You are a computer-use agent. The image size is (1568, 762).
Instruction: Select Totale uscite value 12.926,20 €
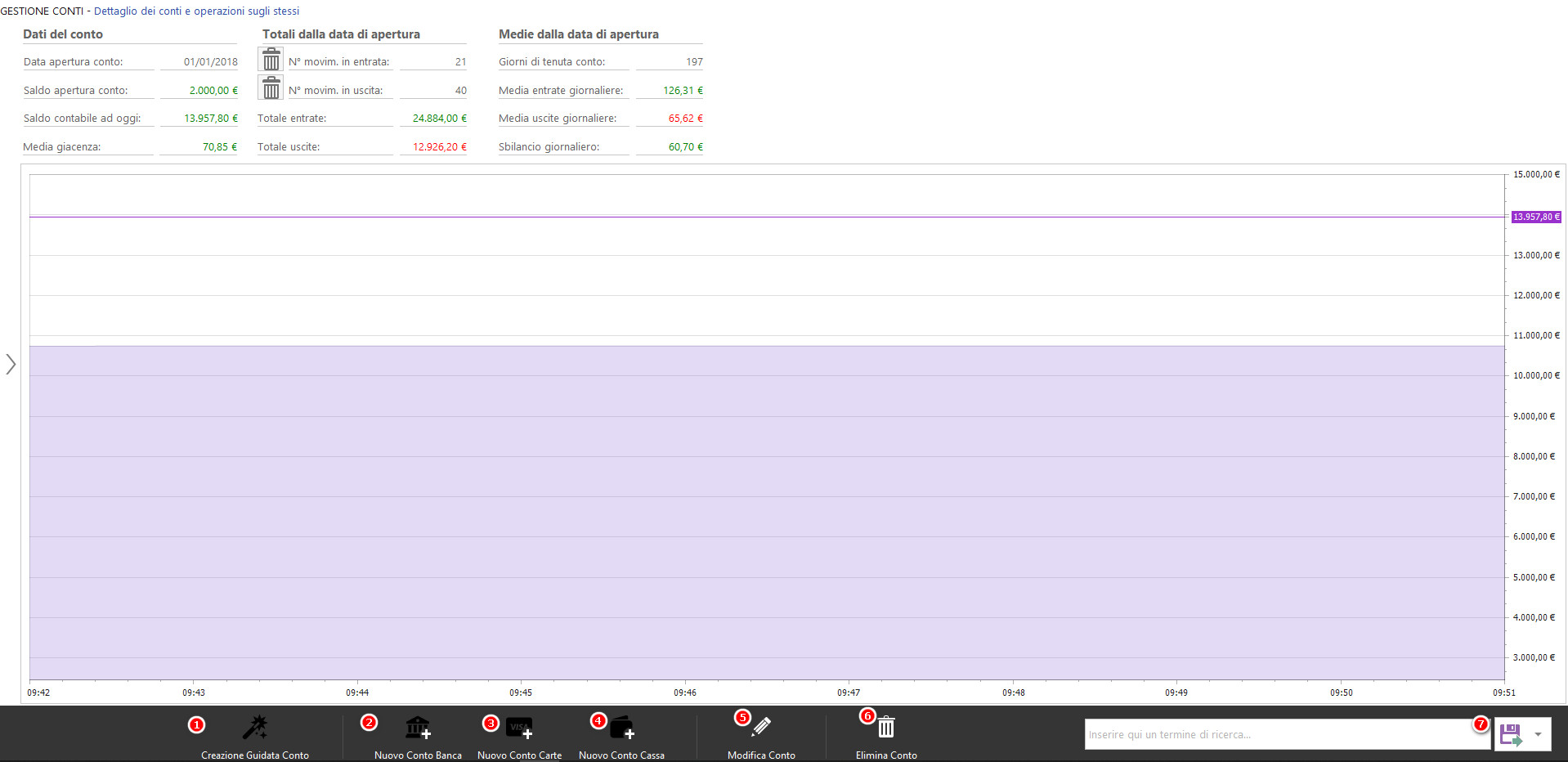tap(440, 147)
